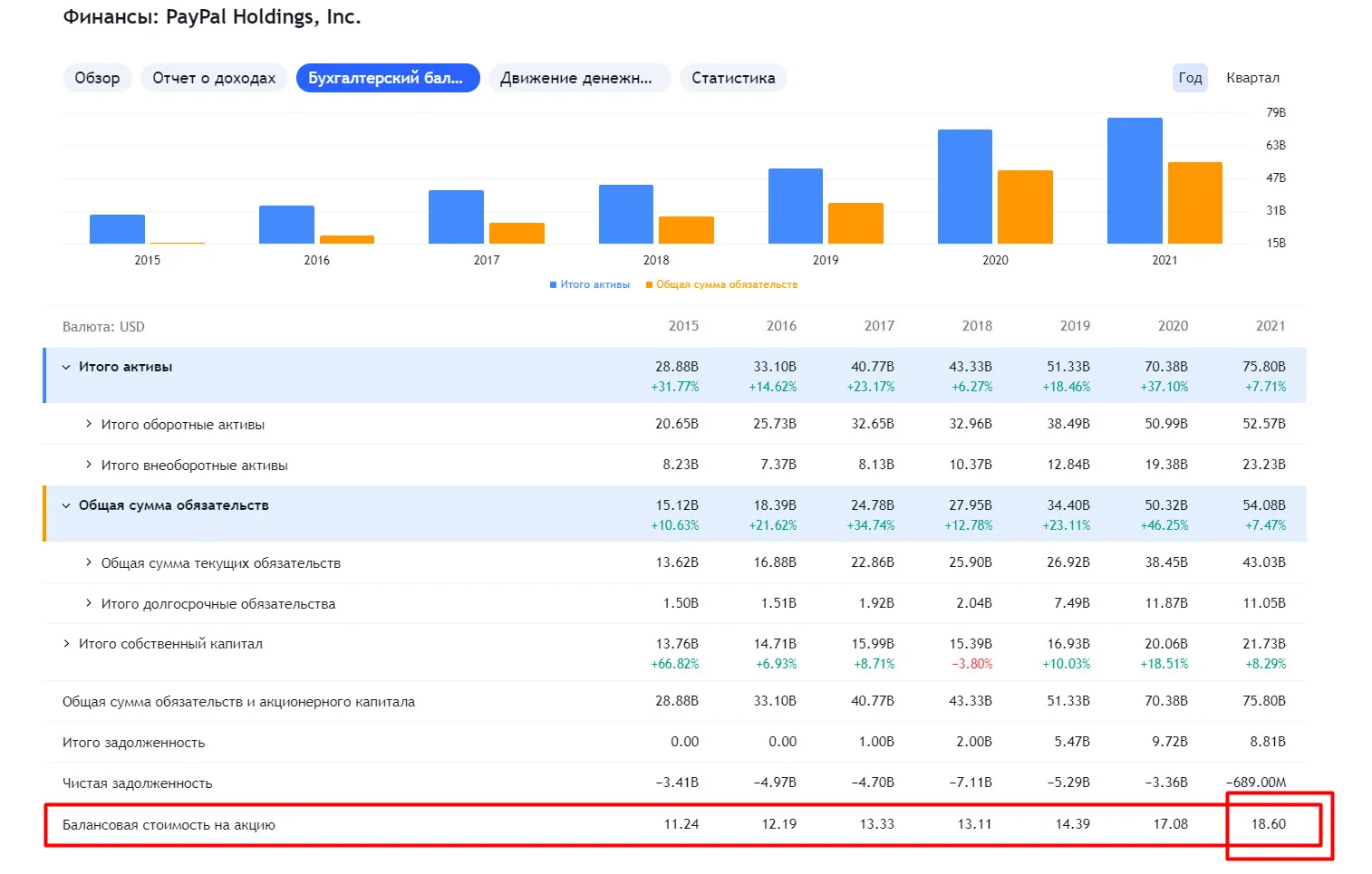Click the 2021 table column header
Image resolution: width=1372 pixels, height=874 pixels.
coord(1271,326)
